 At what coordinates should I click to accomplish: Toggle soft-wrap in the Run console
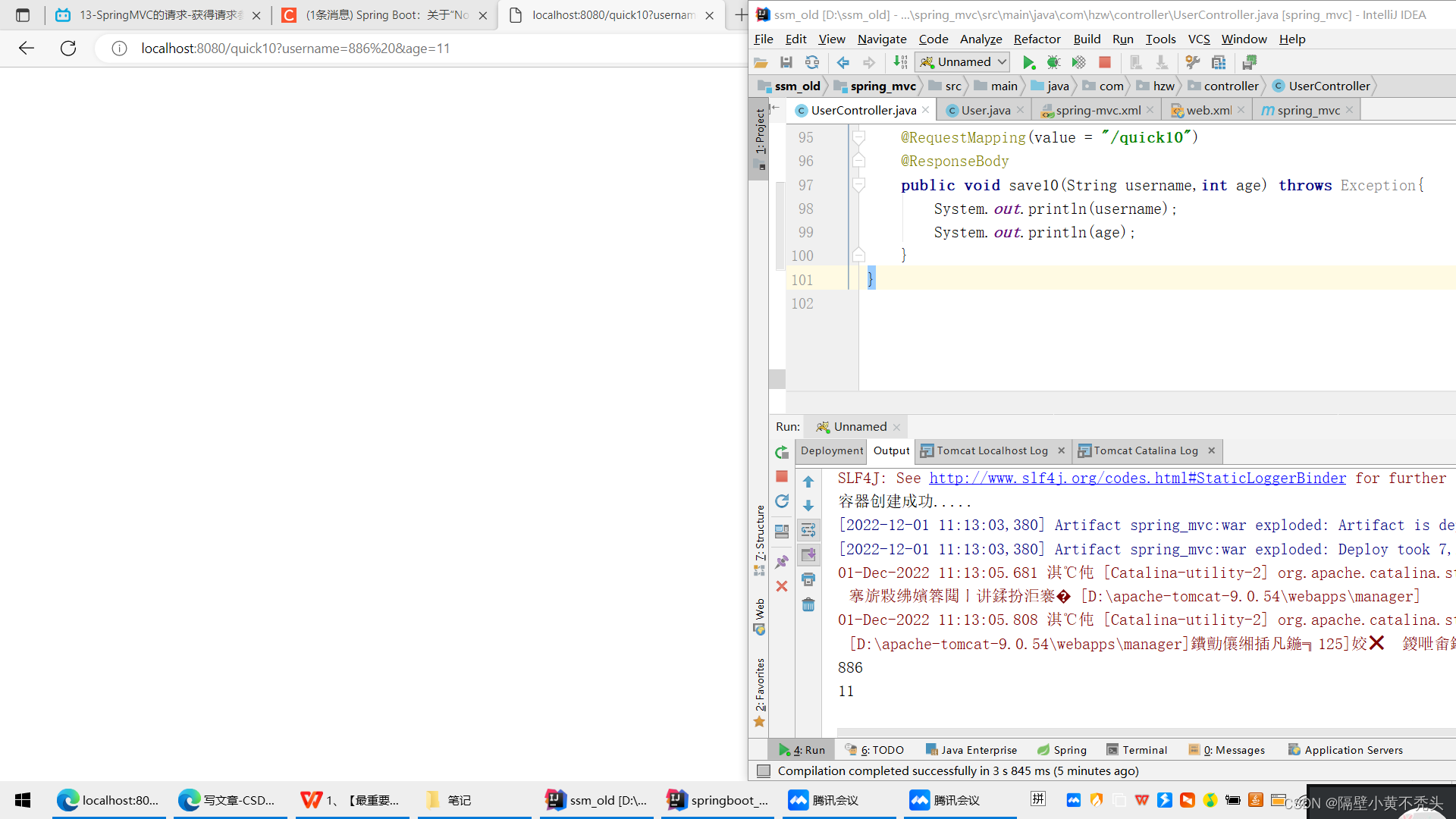pyautogui.click(x=808, y=529)
